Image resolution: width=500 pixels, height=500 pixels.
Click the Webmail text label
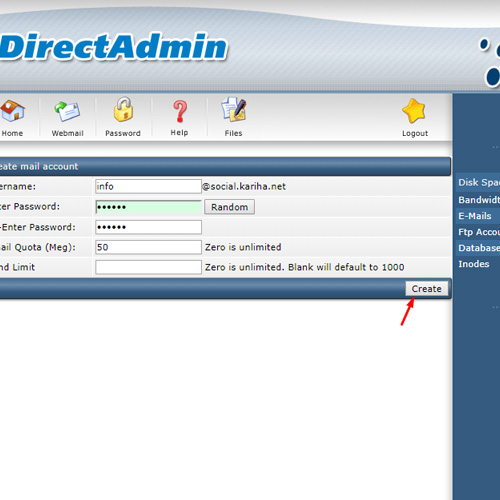tap(67, 133)
